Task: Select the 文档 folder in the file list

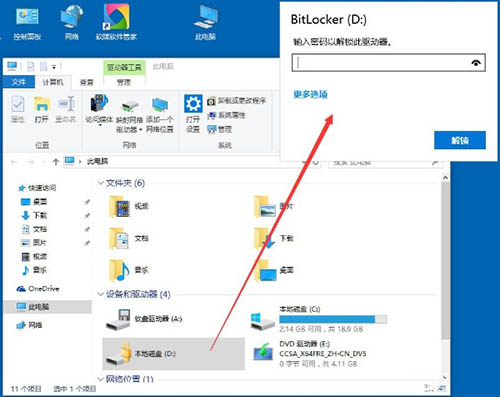Action: pos(129,239)
